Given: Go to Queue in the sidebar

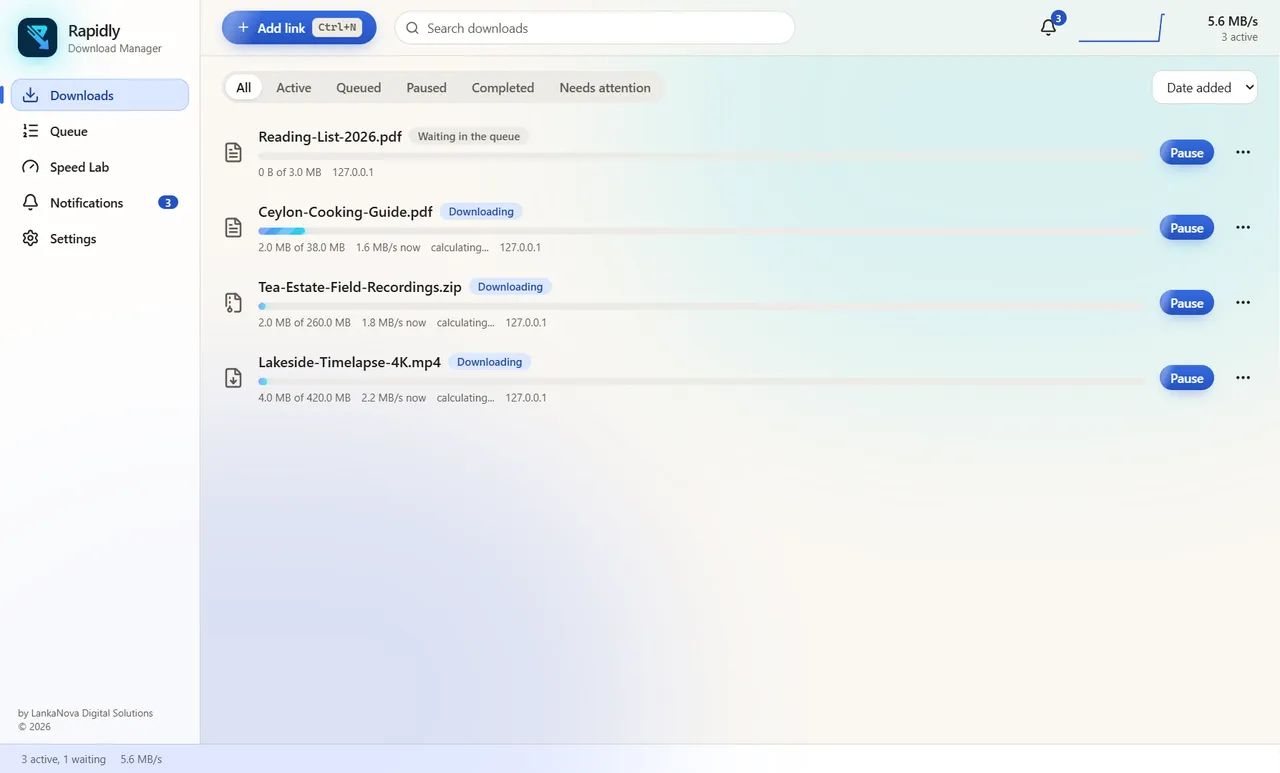Looking at the screenshot, I should pos(99,131).
